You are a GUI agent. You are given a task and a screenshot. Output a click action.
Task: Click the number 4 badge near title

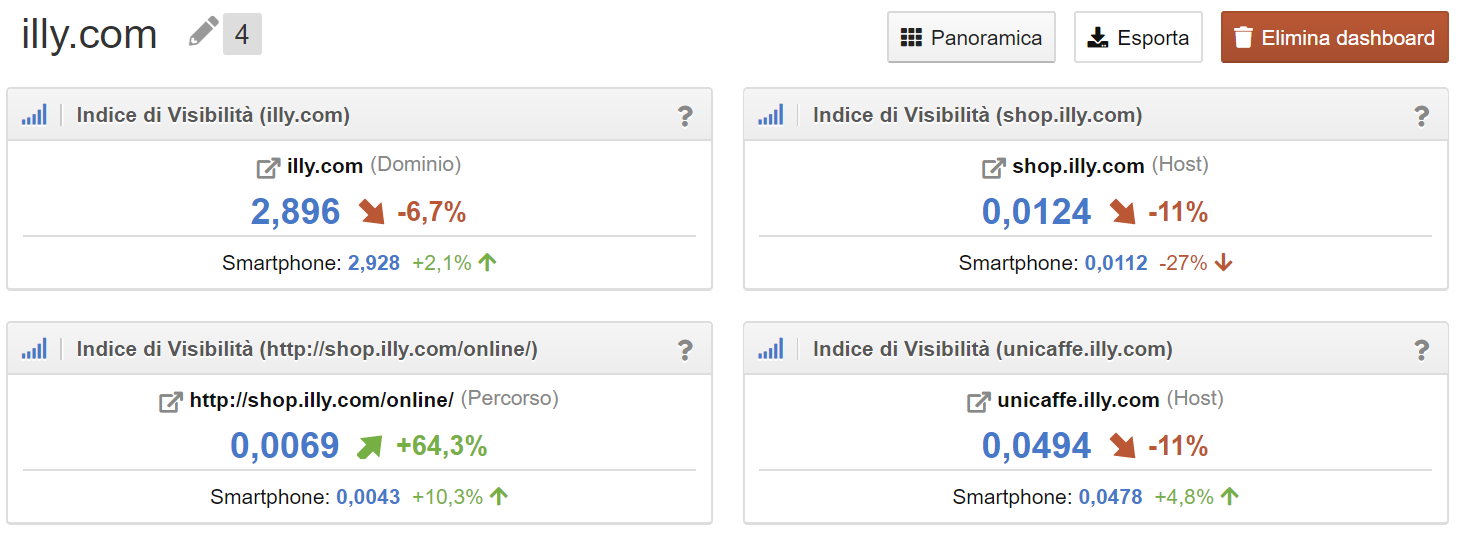pyautogui.click(x=242, y=35)
